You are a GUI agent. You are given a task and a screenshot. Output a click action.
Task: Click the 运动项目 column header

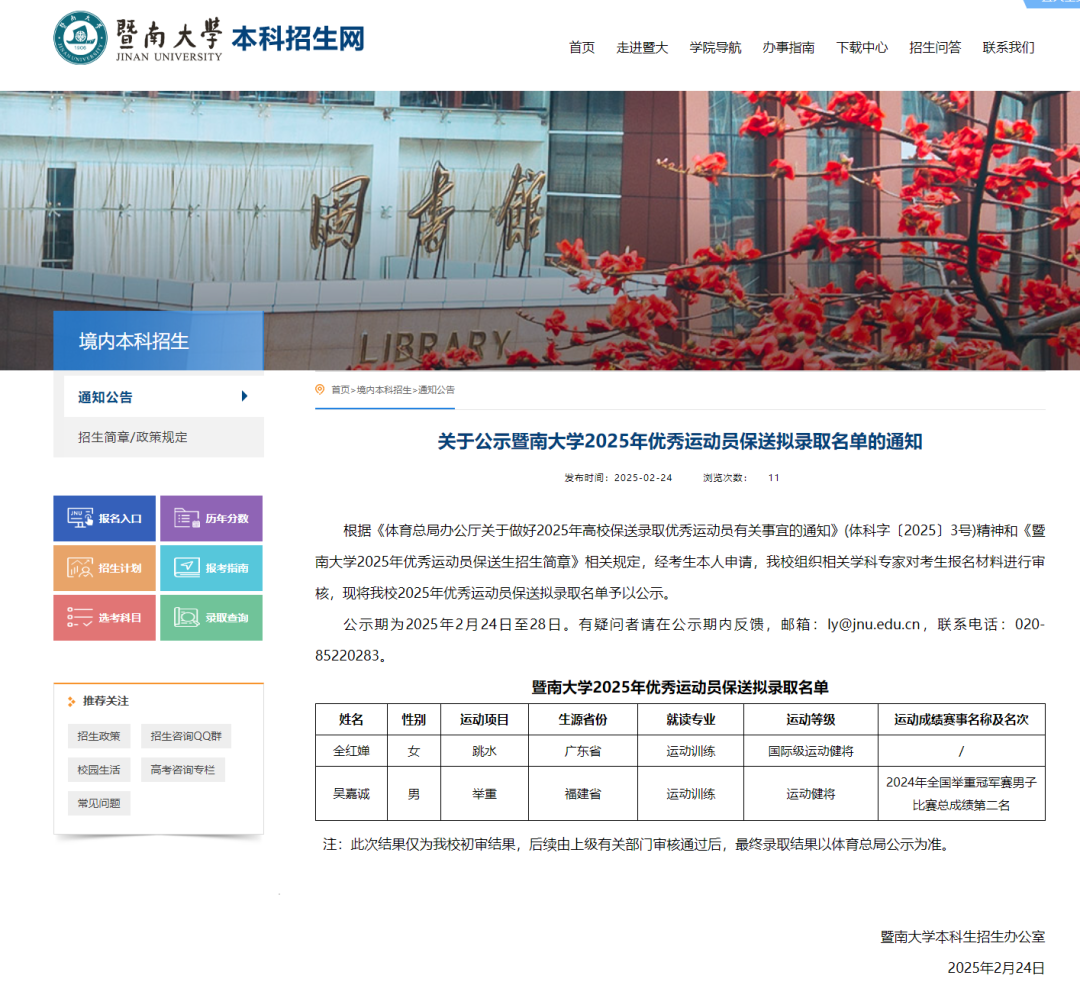tap(484, 720)
